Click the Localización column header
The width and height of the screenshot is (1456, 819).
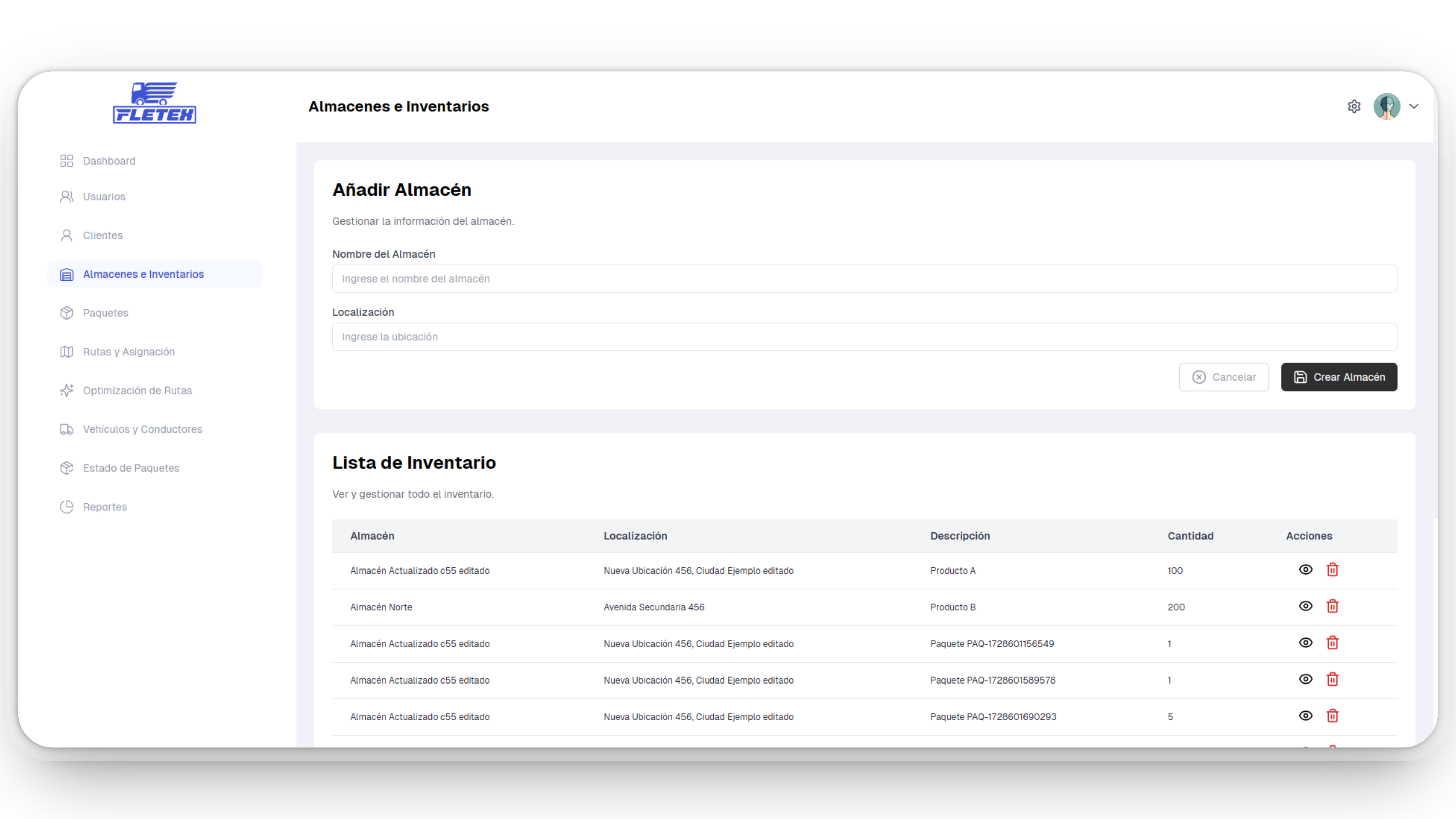point(635,536)
